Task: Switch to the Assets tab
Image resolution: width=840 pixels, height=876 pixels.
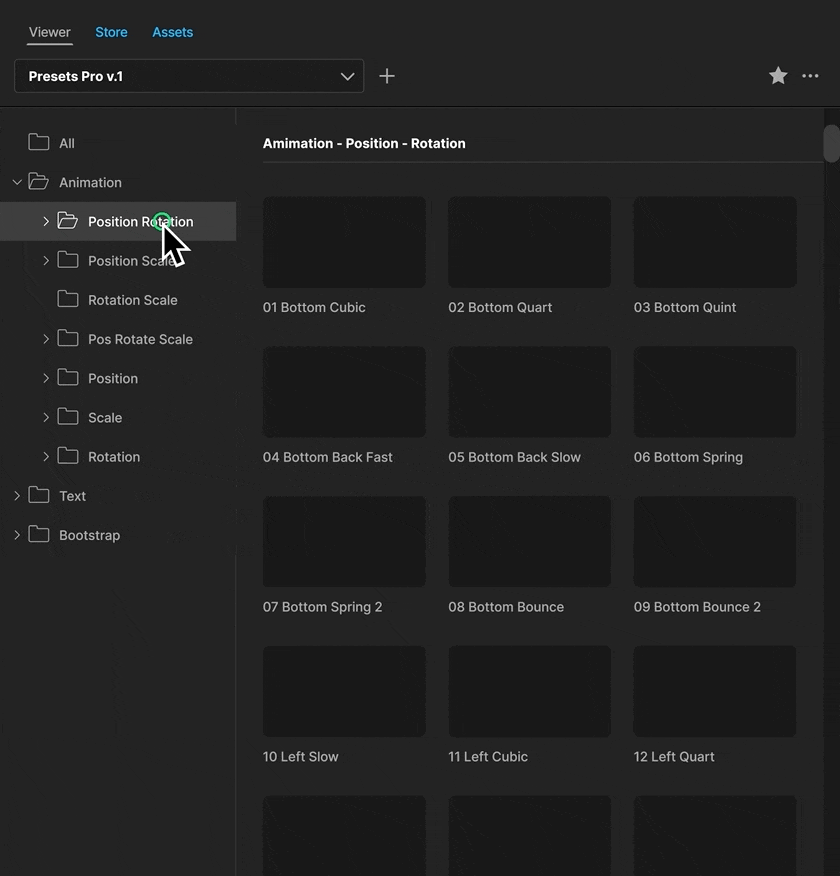Action: [172, 32]
